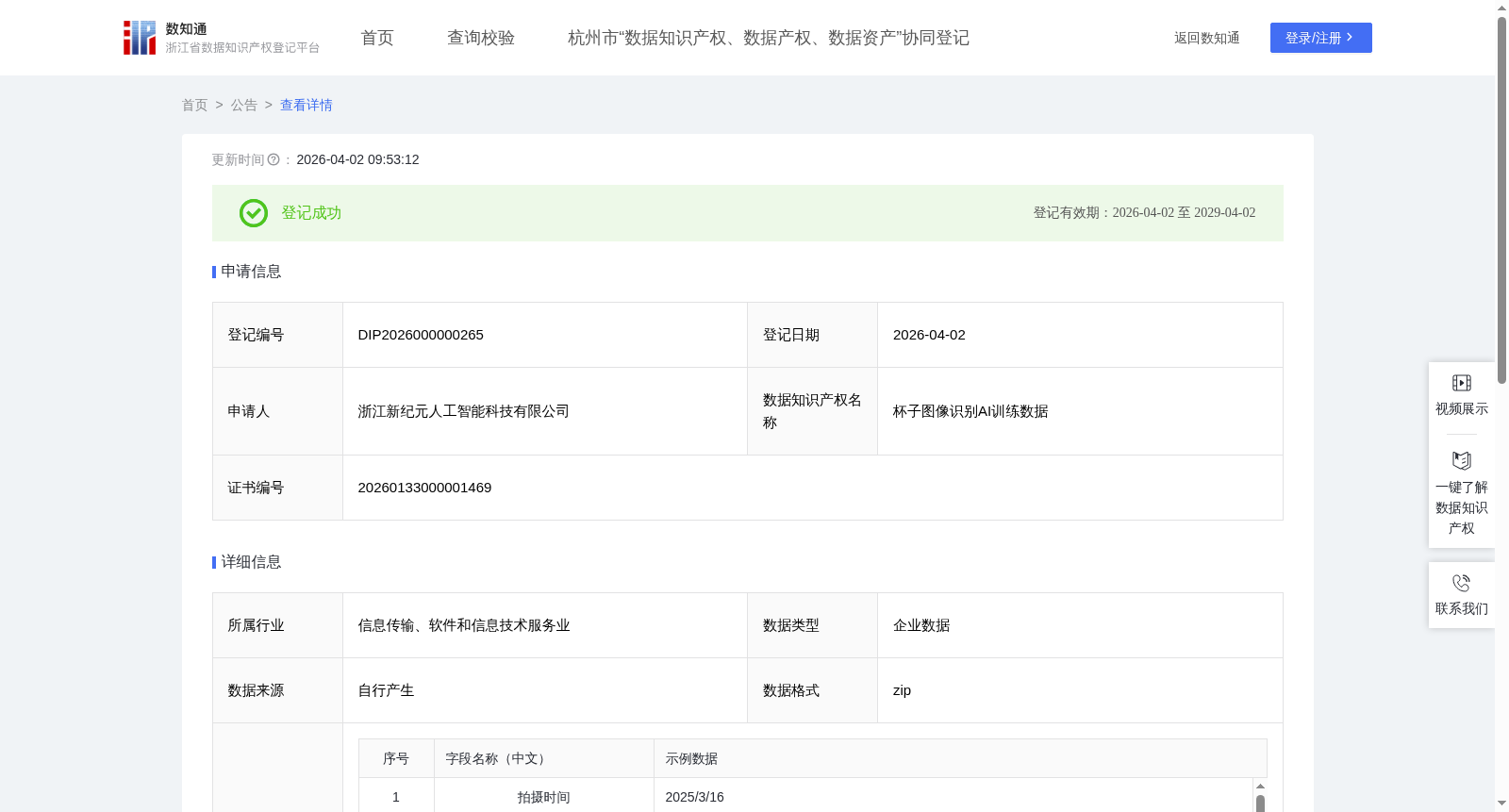Click the main page vertical scrollbar thumb
The width and height of the screenshot is (1509, 812).
(1501, 200)
